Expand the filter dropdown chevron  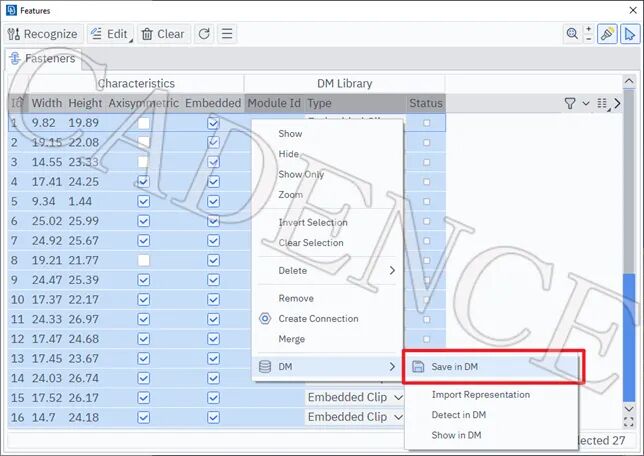tap(586, 103)
